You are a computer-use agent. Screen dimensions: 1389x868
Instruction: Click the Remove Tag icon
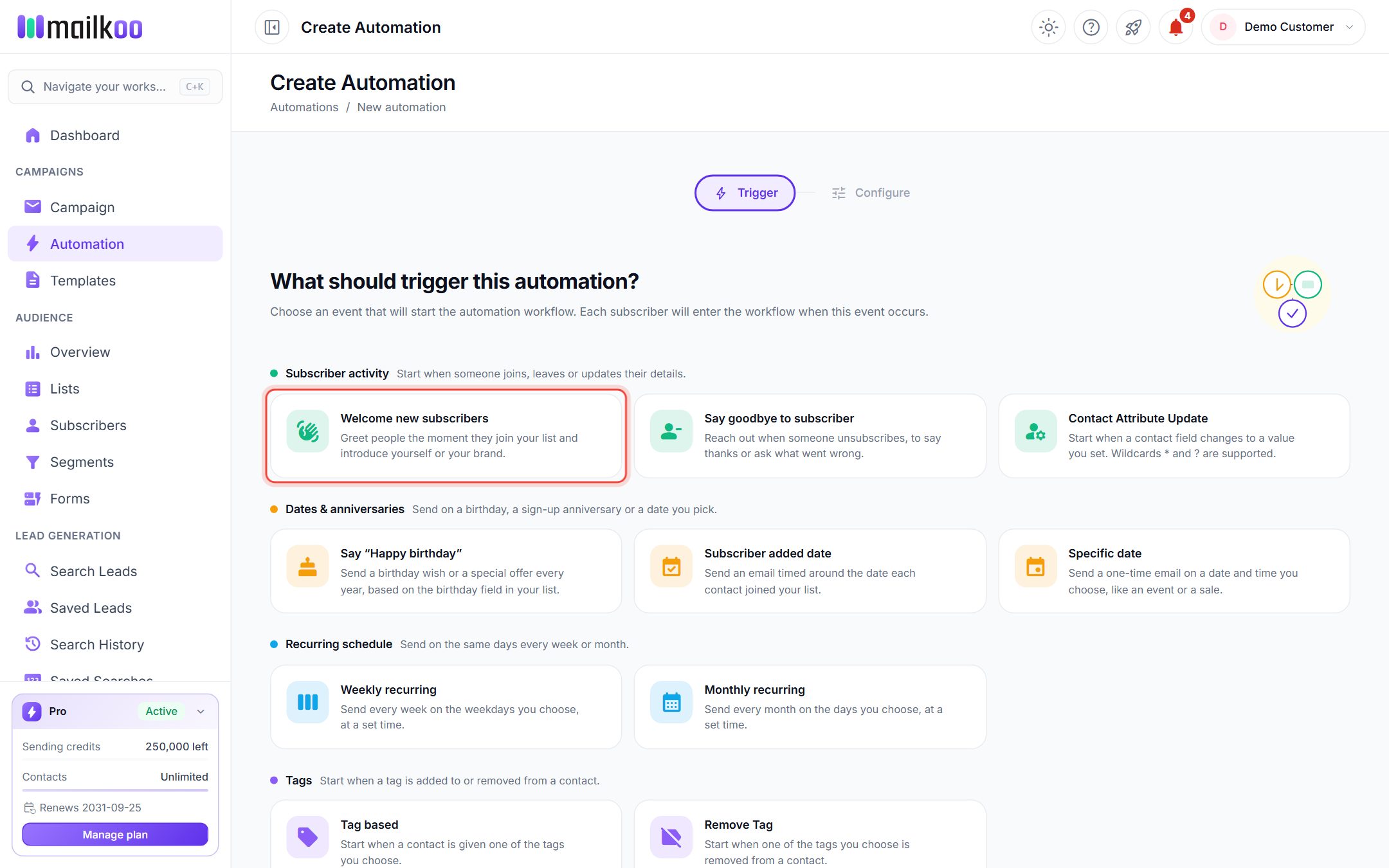(x=671, y=837)
